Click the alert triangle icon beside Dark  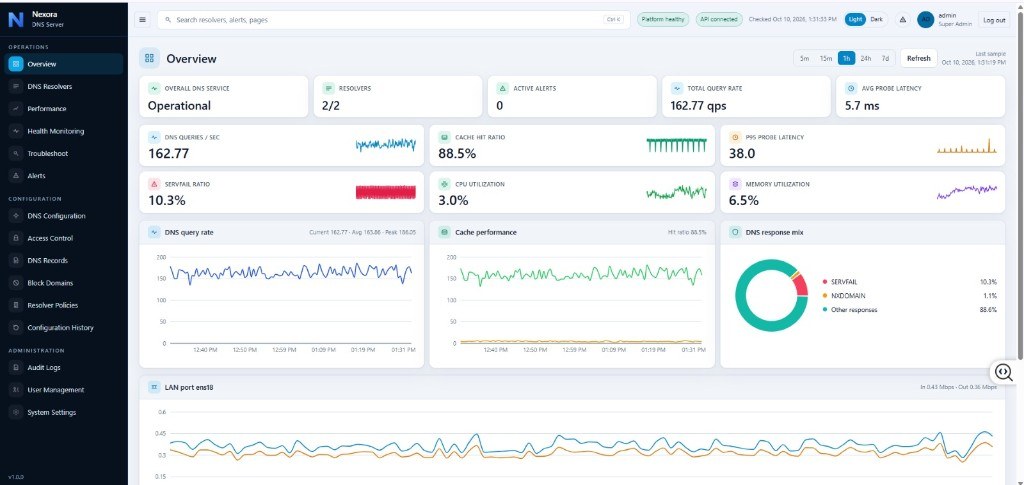[903, 20]
